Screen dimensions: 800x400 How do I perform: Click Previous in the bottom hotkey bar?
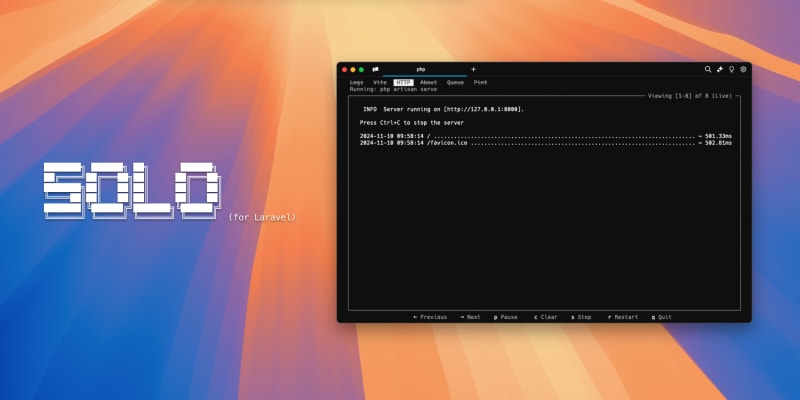pos(431,317)
